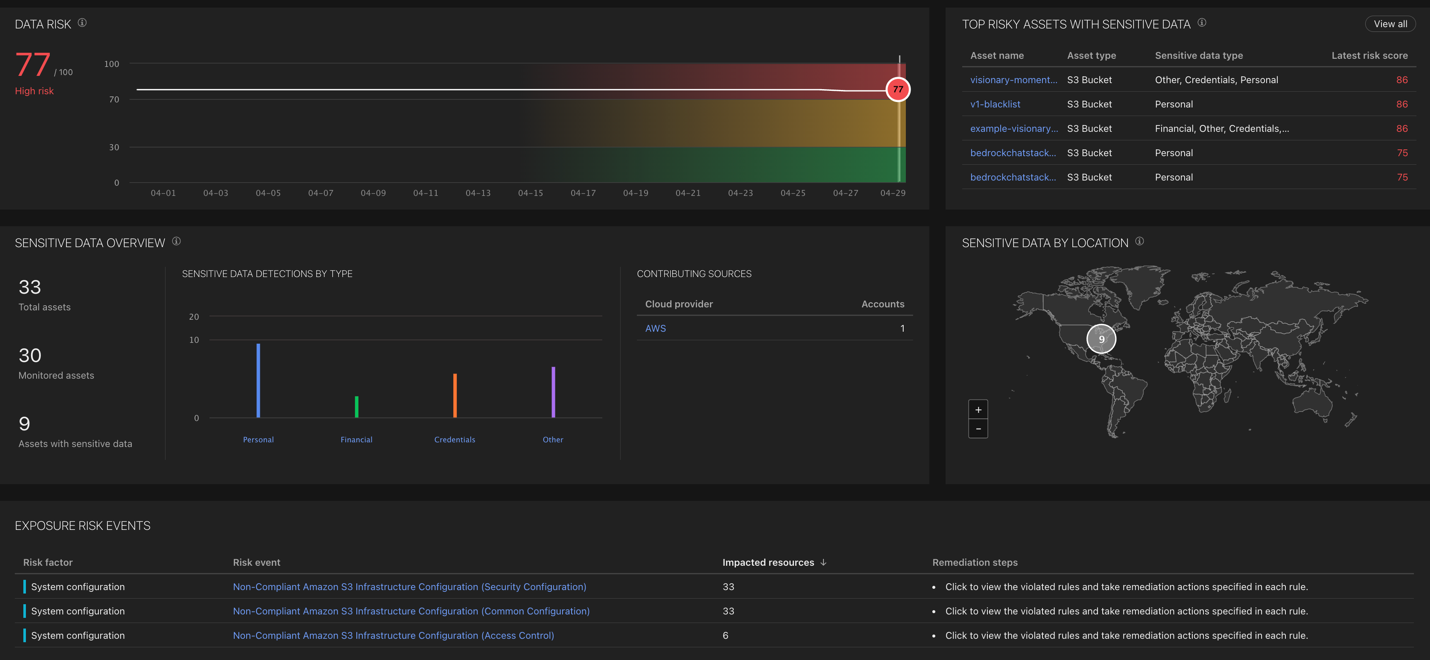Viewport: 1430px width, 660px height.
Task: Click the map cluster marker showing 9
Action: tap(1101, 339)
